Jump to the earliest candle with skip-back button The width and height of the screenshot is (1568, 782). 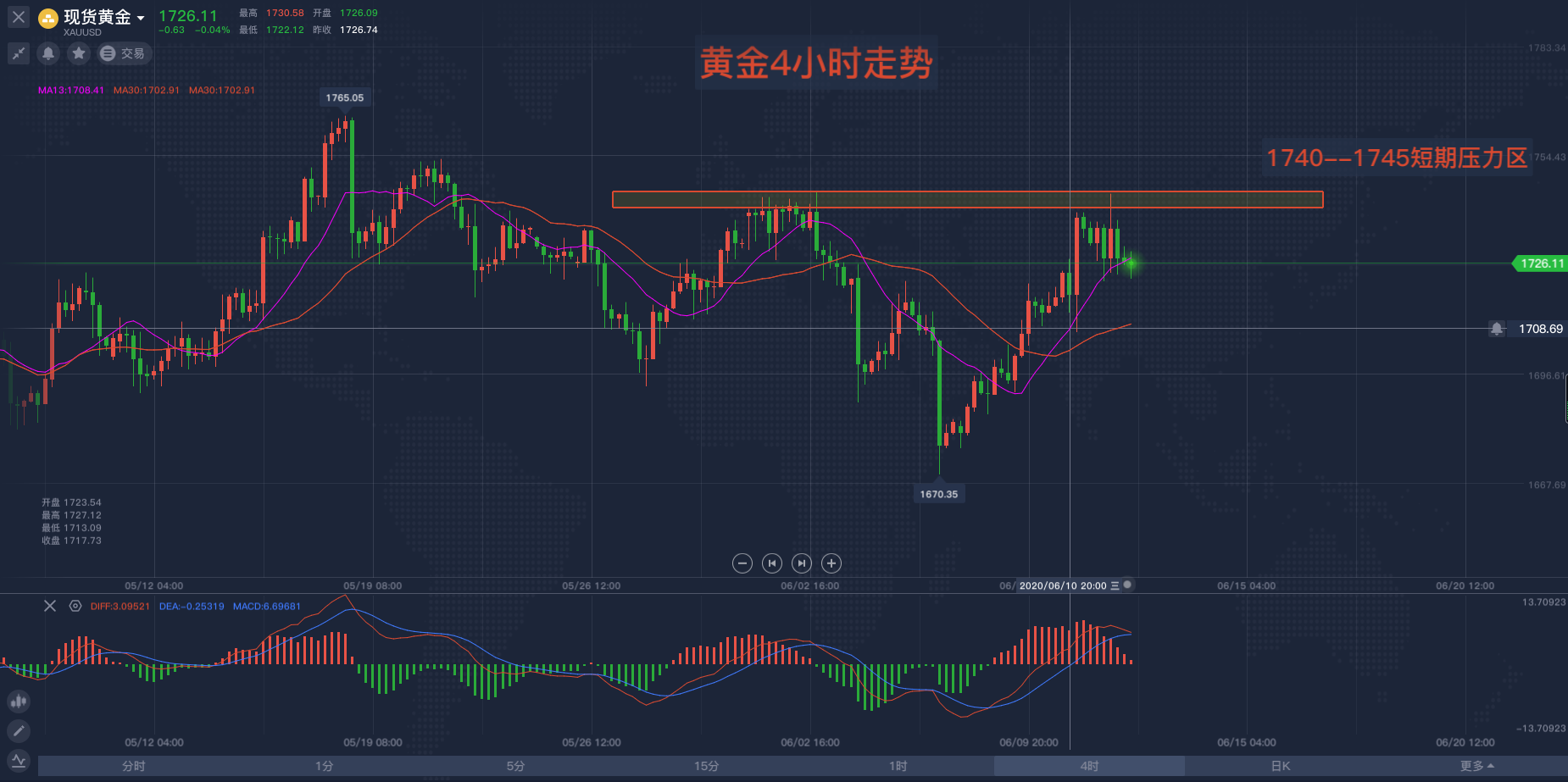(771, 563)
